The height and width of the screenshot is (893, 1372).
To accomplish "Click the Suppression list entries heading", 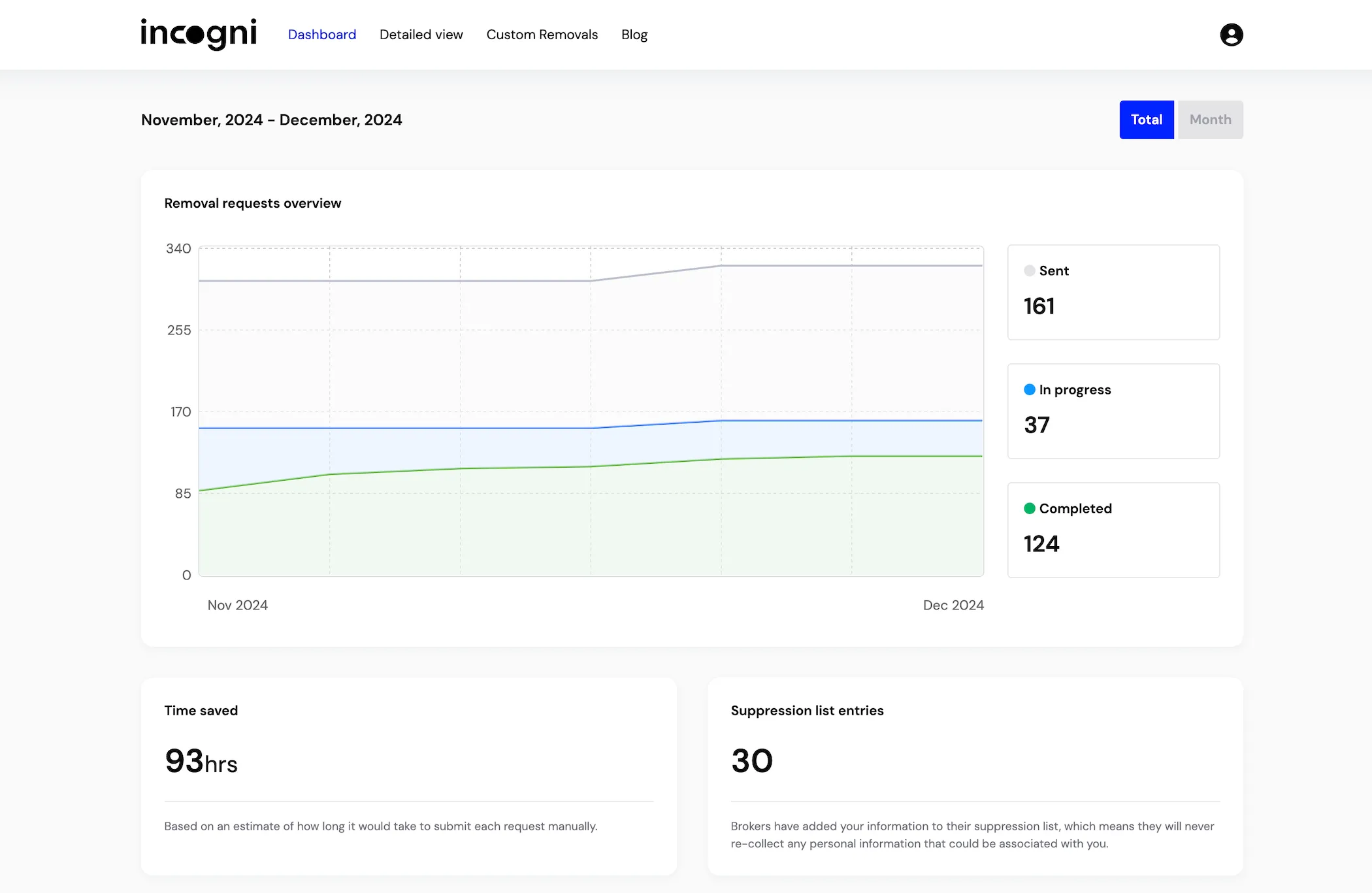I will (807, 710).
